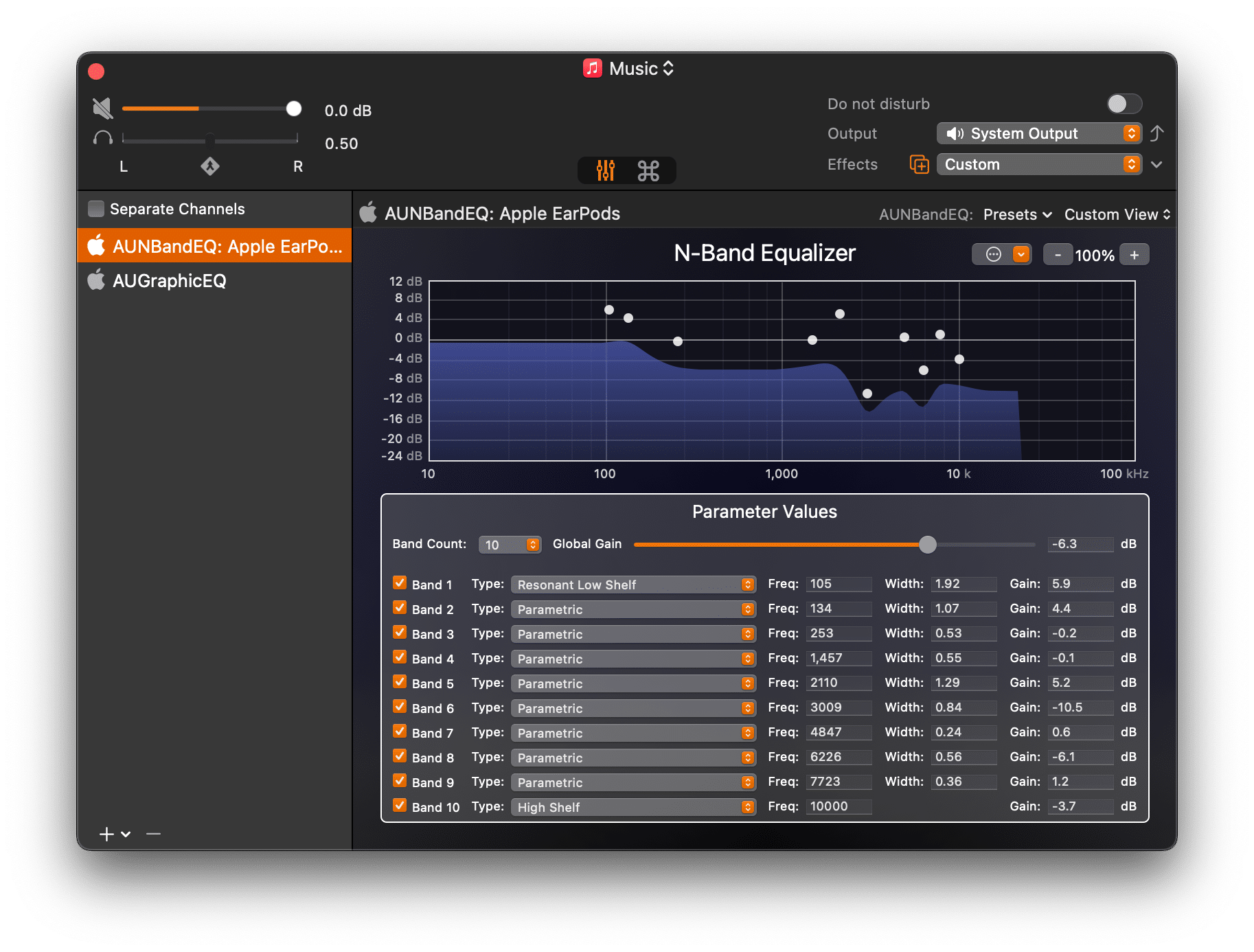Click the Global Gain slider knob
Screen dimensions: 1254x952
(928, 545)
